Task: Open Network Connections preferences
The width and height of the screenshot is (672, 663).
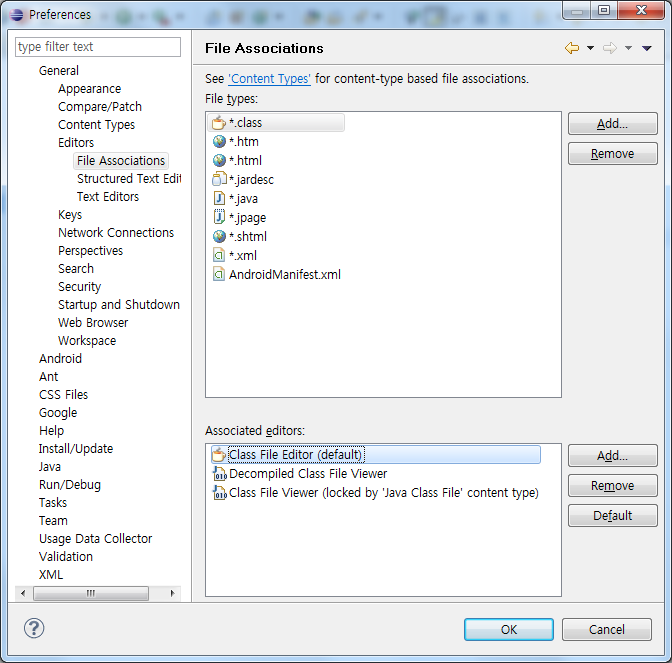Action: click(116, 233)
